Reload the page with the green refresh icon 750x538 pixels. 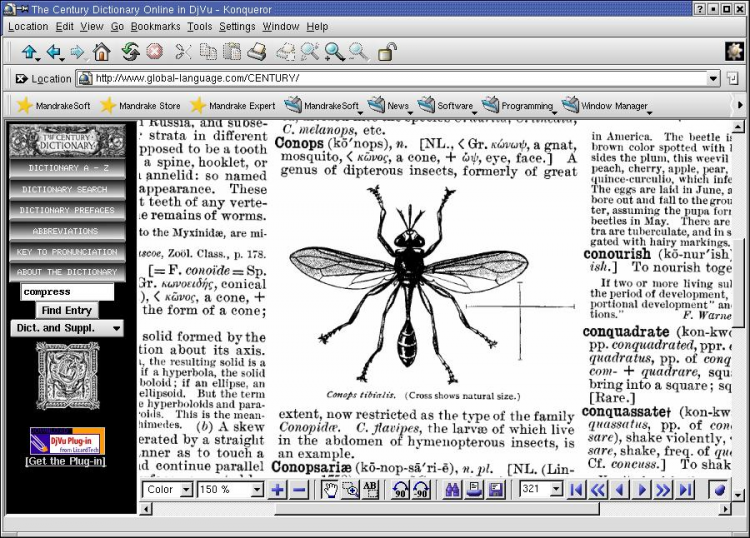tap(130, 51)
